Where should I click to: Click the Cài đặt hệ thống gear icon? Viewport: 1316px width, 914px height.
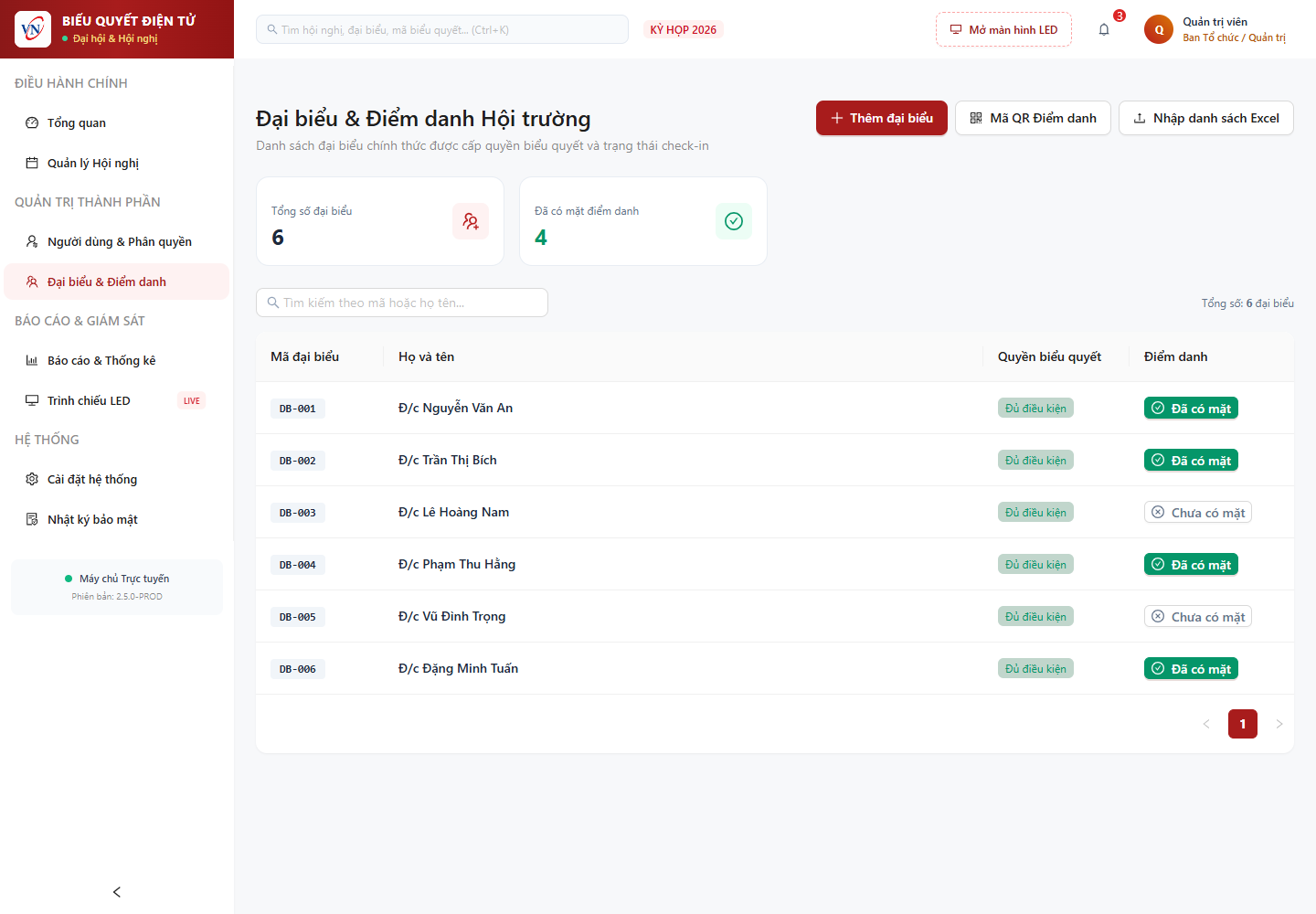click(x=32, y=479)
